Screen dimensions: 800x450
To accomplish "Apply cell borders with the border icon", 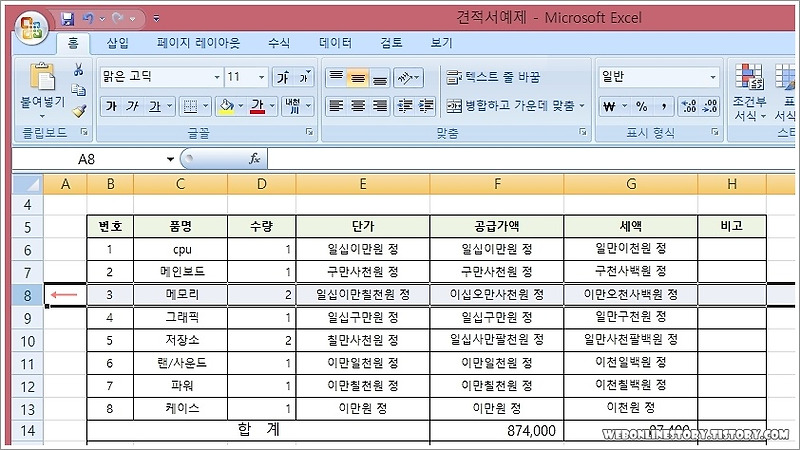I will pos(190,106).
